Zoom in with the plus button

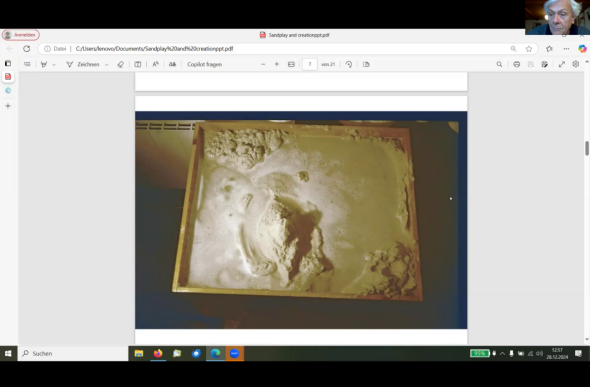[277, 64]
